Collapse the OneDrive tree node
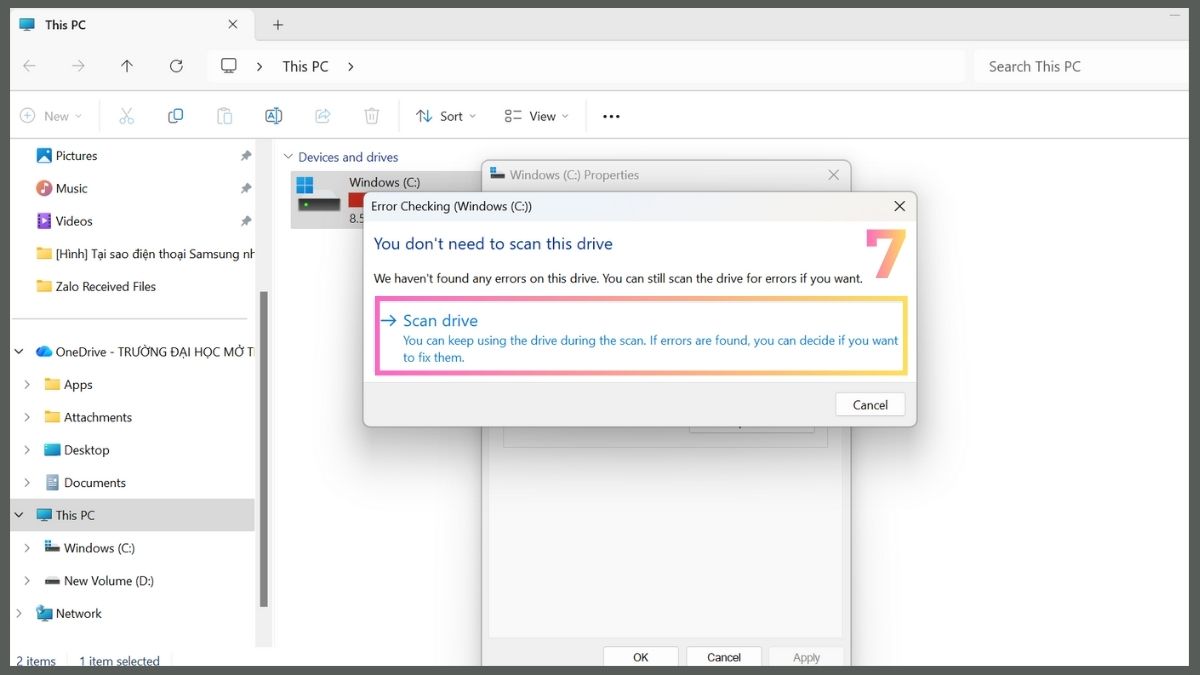This screenshot has height=675, width=1200. (x=19, y=352)
